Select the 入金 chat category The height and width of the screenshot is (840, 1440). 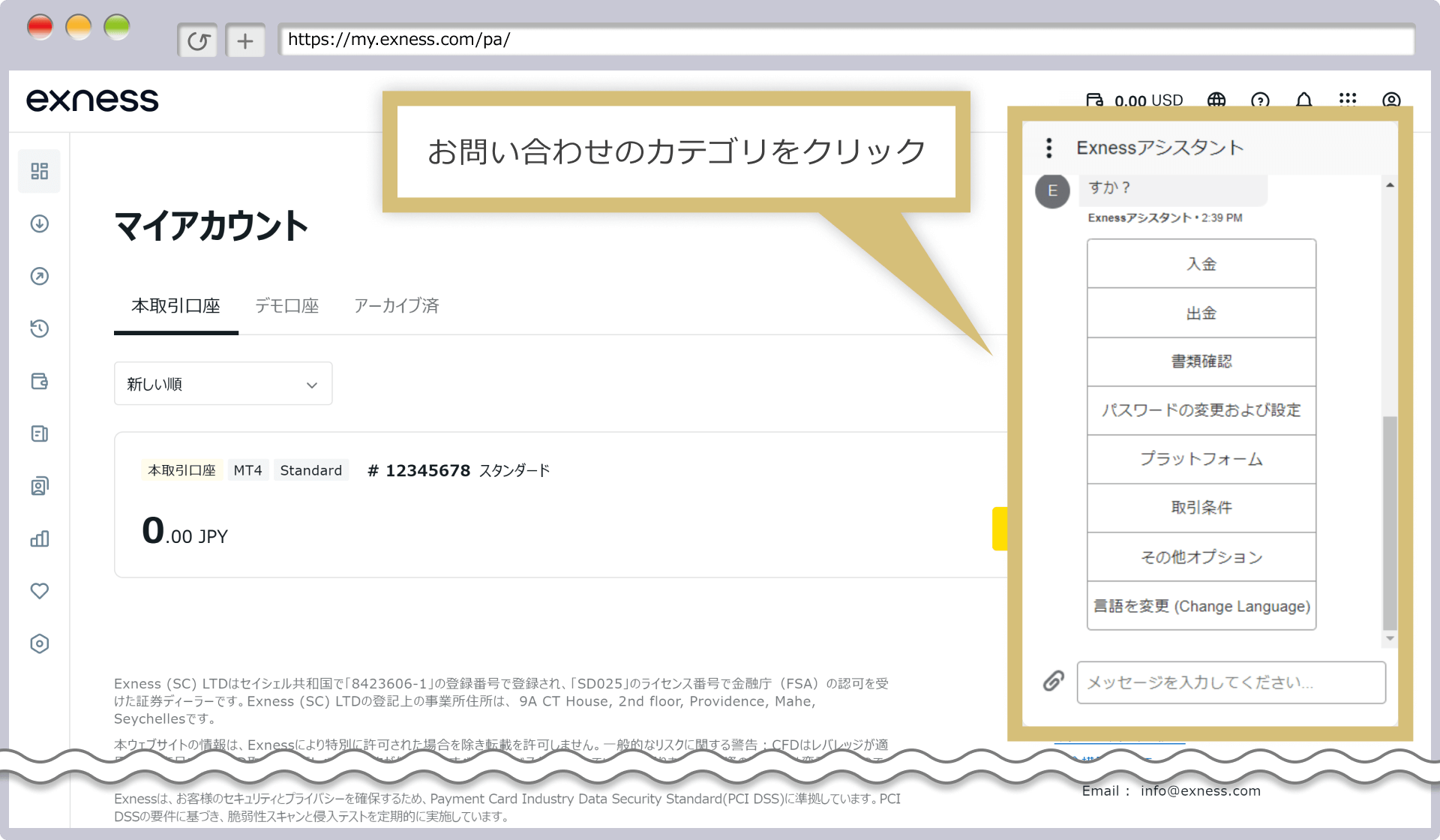[x=1201, y=264]
